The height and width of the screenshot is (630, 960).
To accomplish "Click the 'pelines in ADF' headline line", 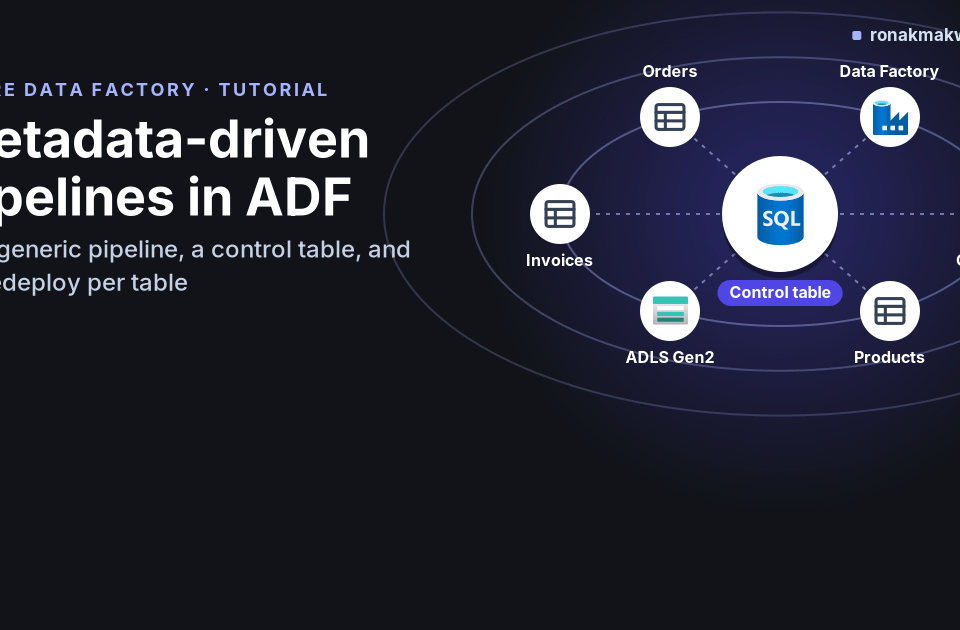I will coord(176,197).
